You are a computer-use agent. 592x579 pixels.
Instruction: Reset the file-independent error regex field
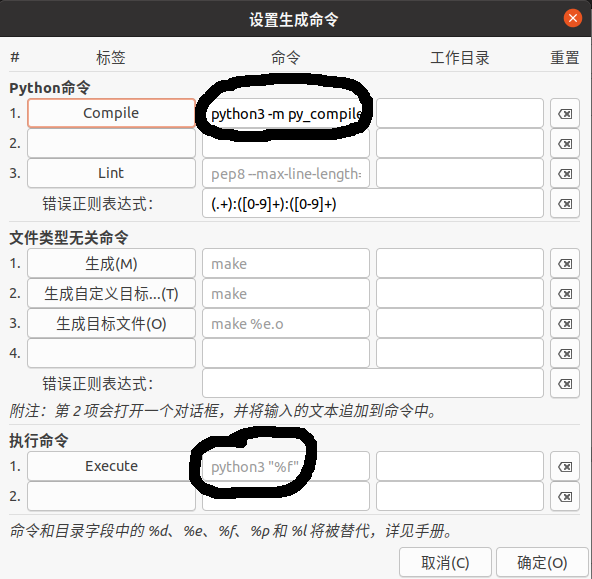565,384
